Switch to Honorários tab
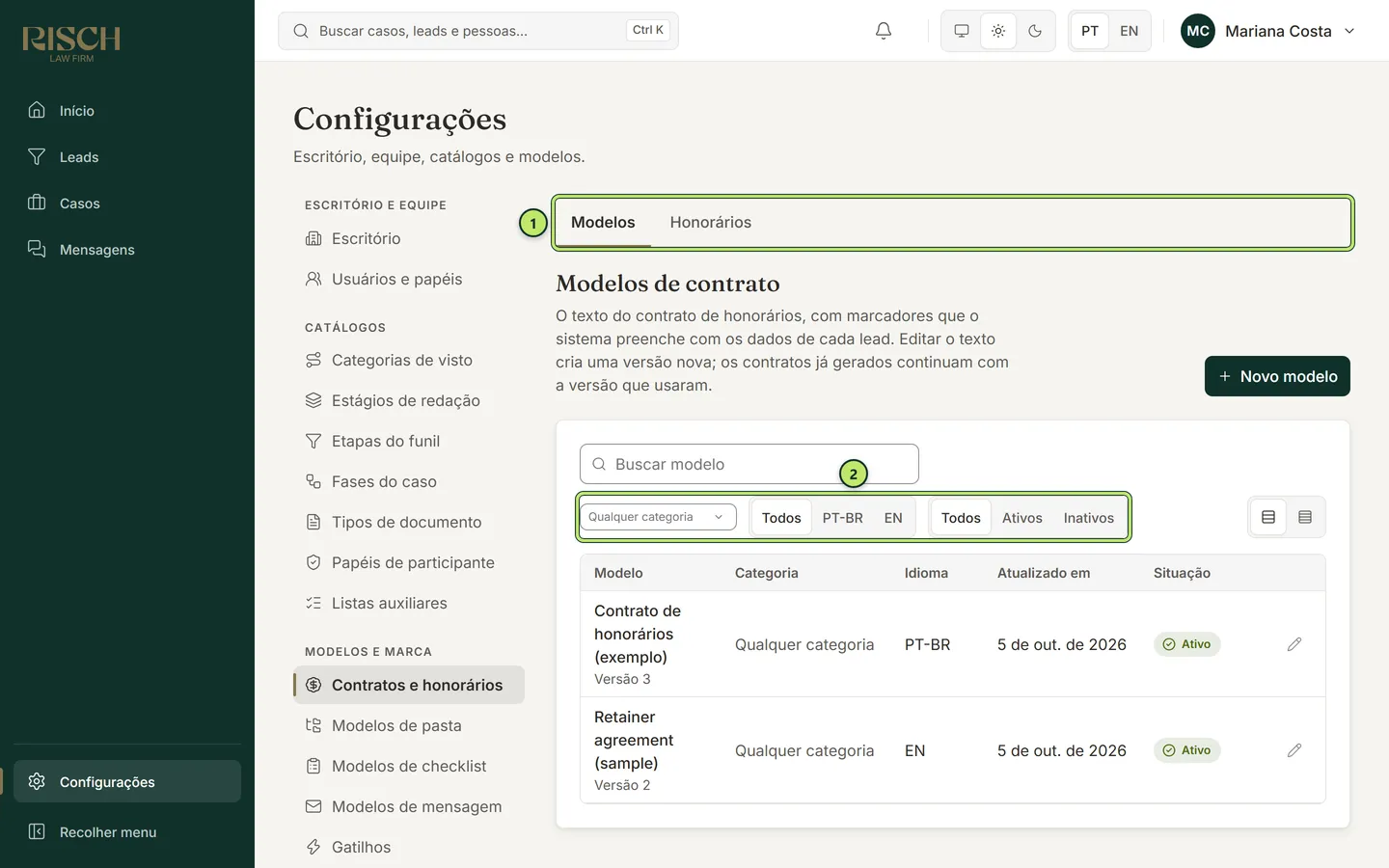The width and height of the screenshot is (1389, 868). [x=710, y=223]
